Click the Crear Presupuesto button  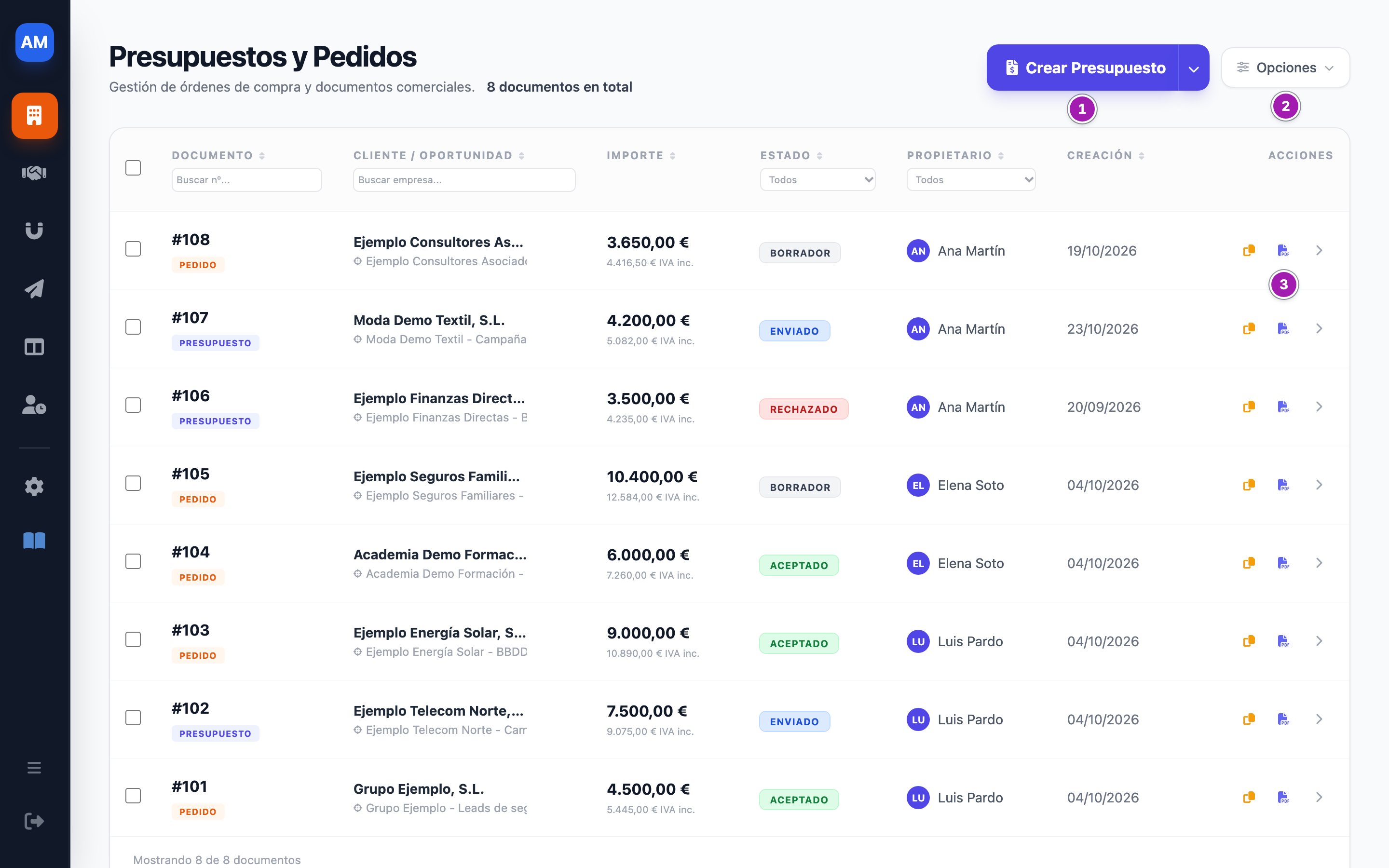point(1082,68)
